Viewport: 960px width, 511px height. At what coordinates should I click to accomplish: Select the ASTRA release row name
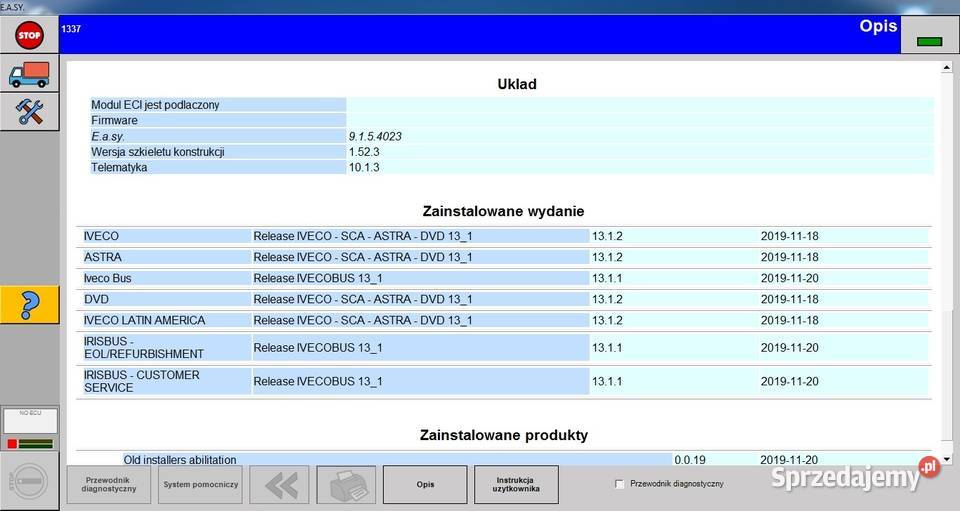click(103, 257)
